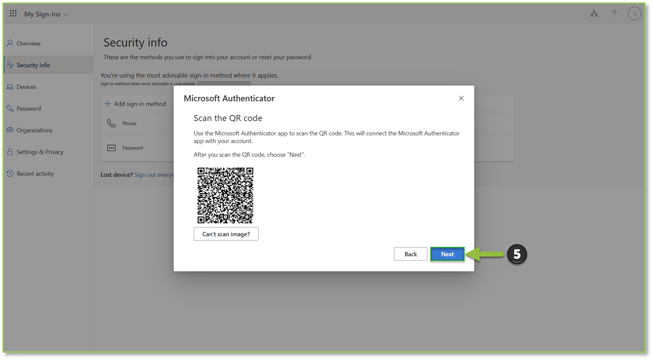Click the Back button in the dialog
The height and width of the screenshot is (360, 653).
pyautogui.click(x=411, y=254)
